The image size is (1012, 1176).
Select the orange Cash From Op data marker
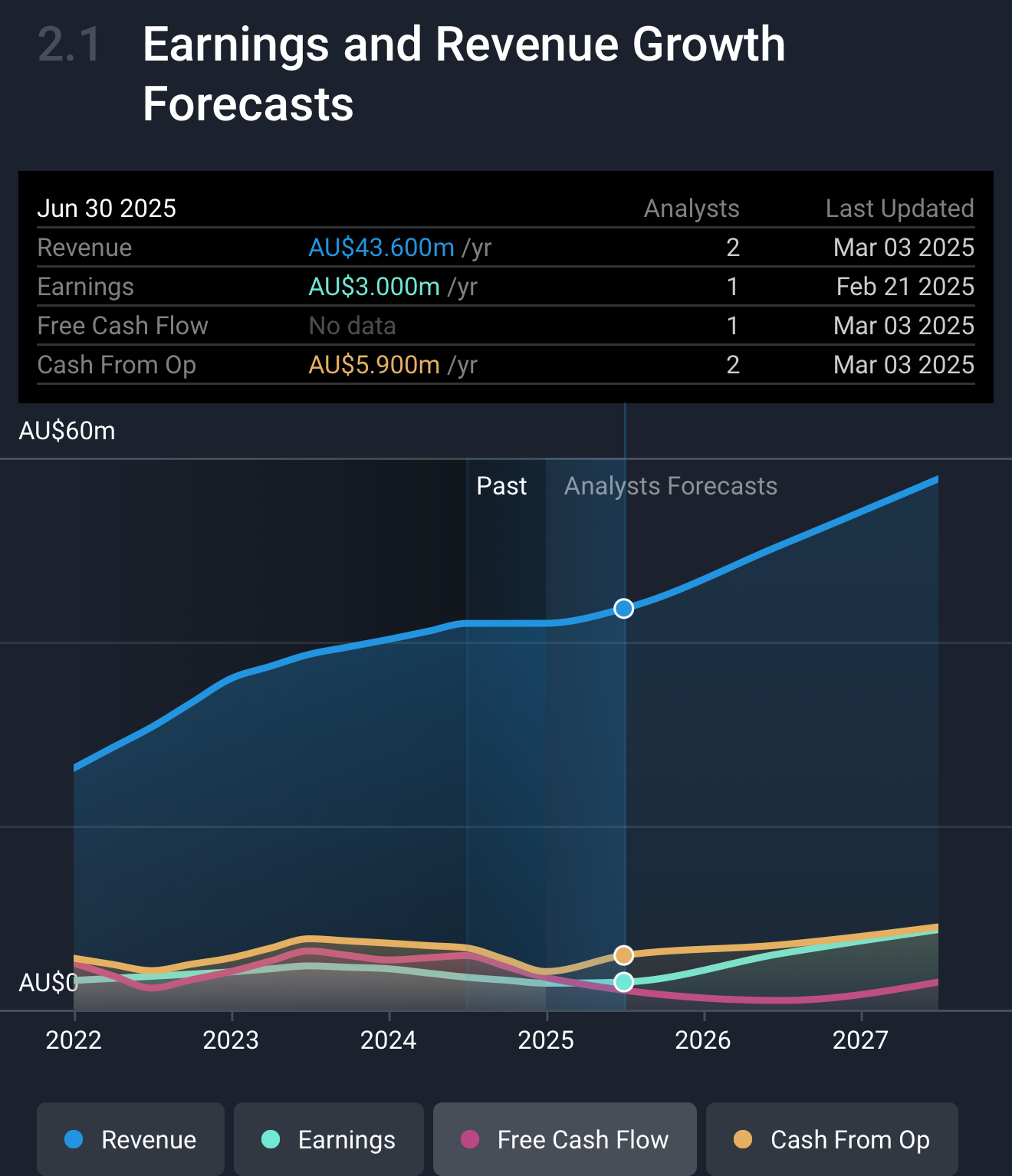[x=624, y=954]
